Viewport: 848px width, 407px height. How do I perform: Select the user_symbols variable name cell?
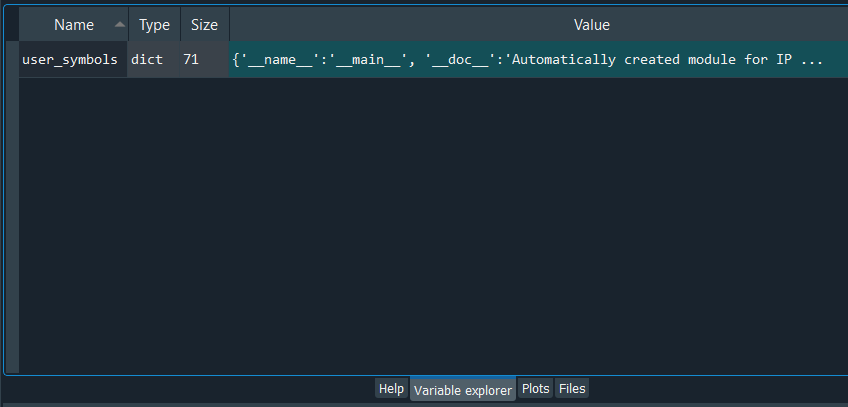(x=70, y=60)
